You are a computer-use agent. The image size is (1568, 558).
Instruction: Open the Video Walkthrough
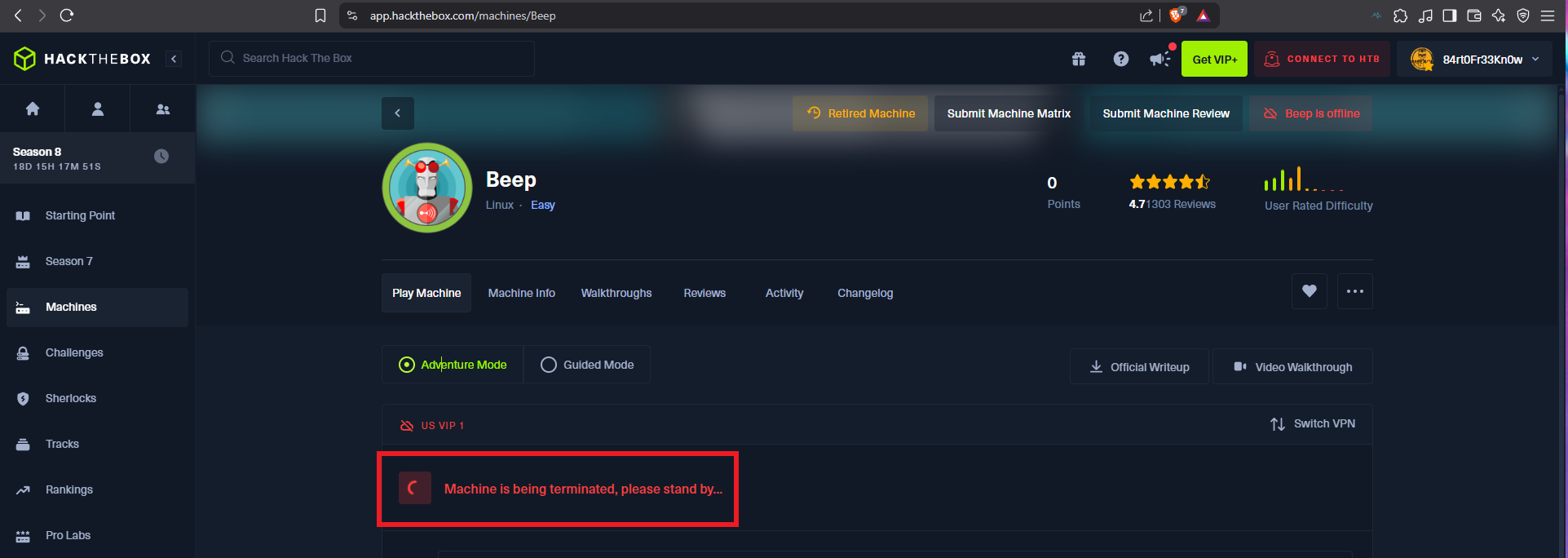[x=1292, y=367]
